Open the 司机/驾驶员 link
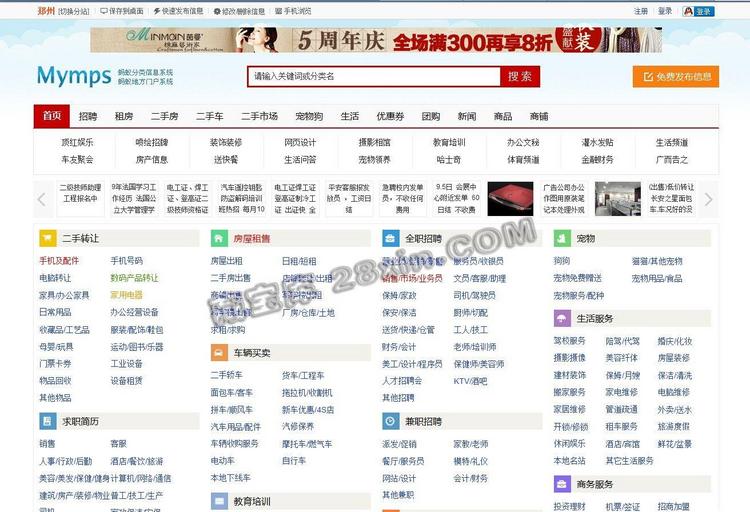 (x=474, y=295)
